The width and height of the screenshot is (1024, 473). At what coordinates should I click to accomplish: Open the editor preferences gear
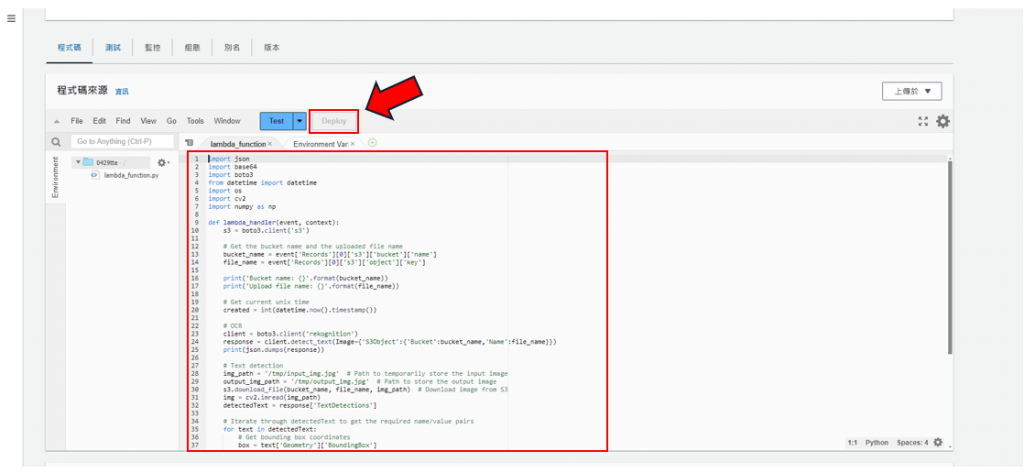pos(943,121)
